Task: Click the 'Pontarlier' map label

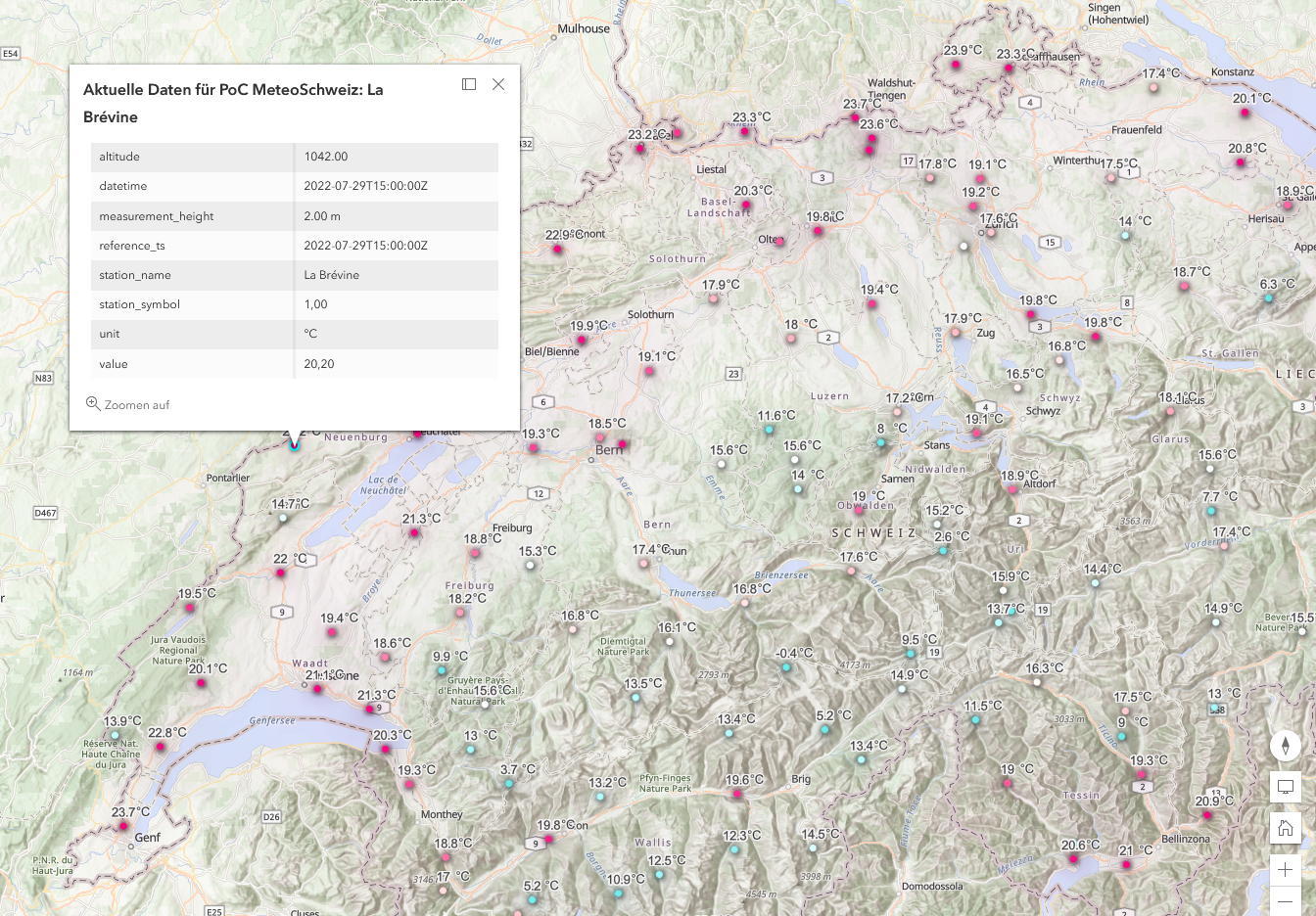Action: coord(228,478)
